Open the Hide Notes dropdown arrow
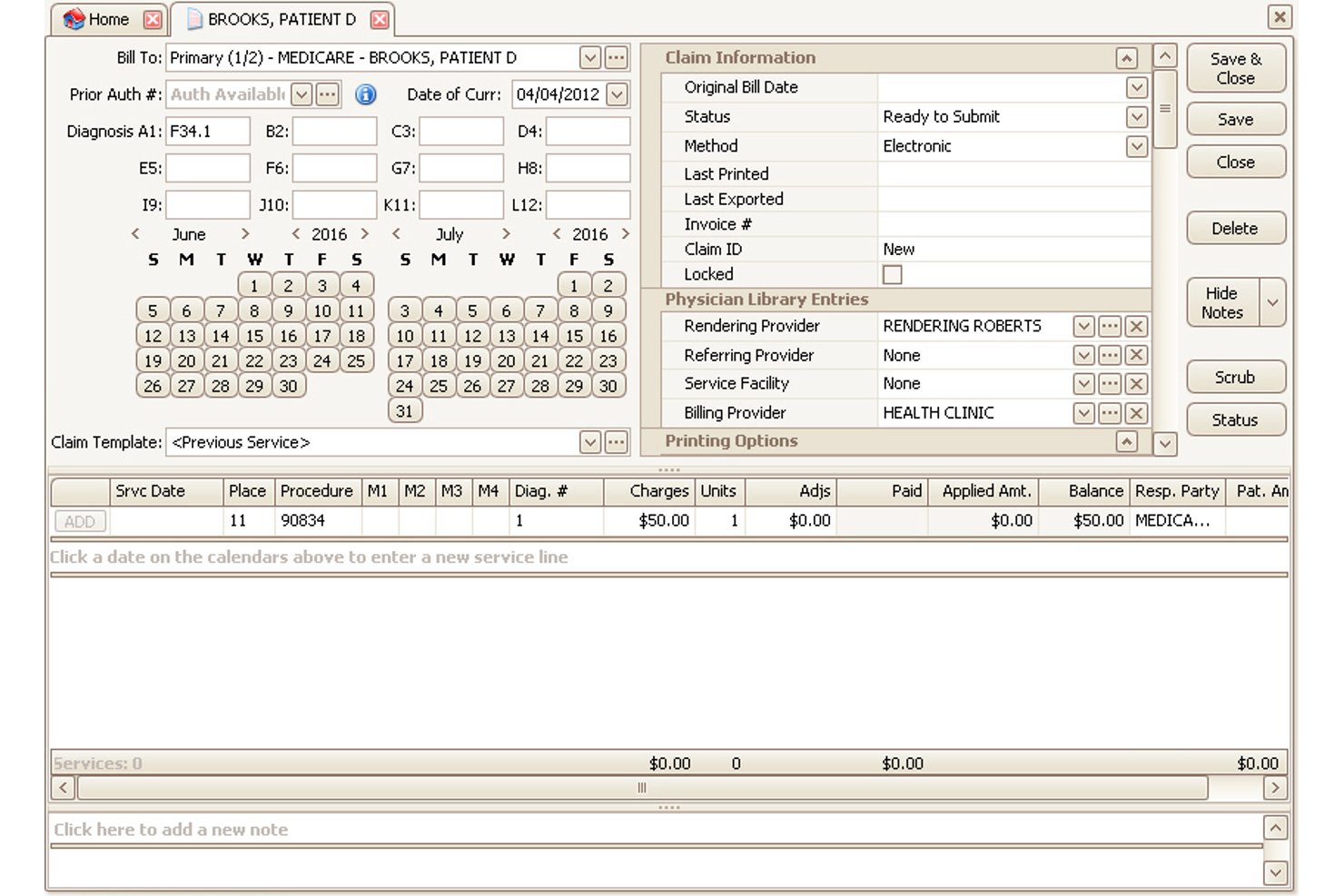This screenshot has height=896, width=1344. (1273, 302)
